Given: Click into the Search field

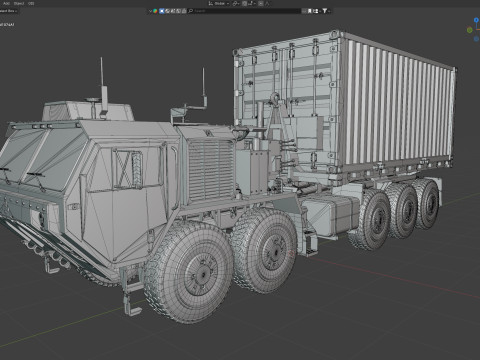Looking at the screenshot, I should (x=244, y=11).
